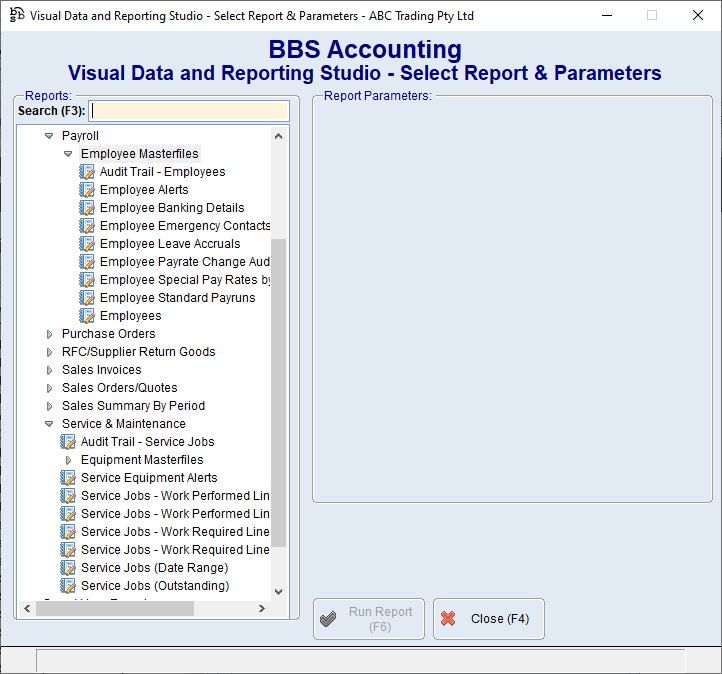
Task: Select Service Jobs (Date Range) report
Action: (x=154, y=568)
